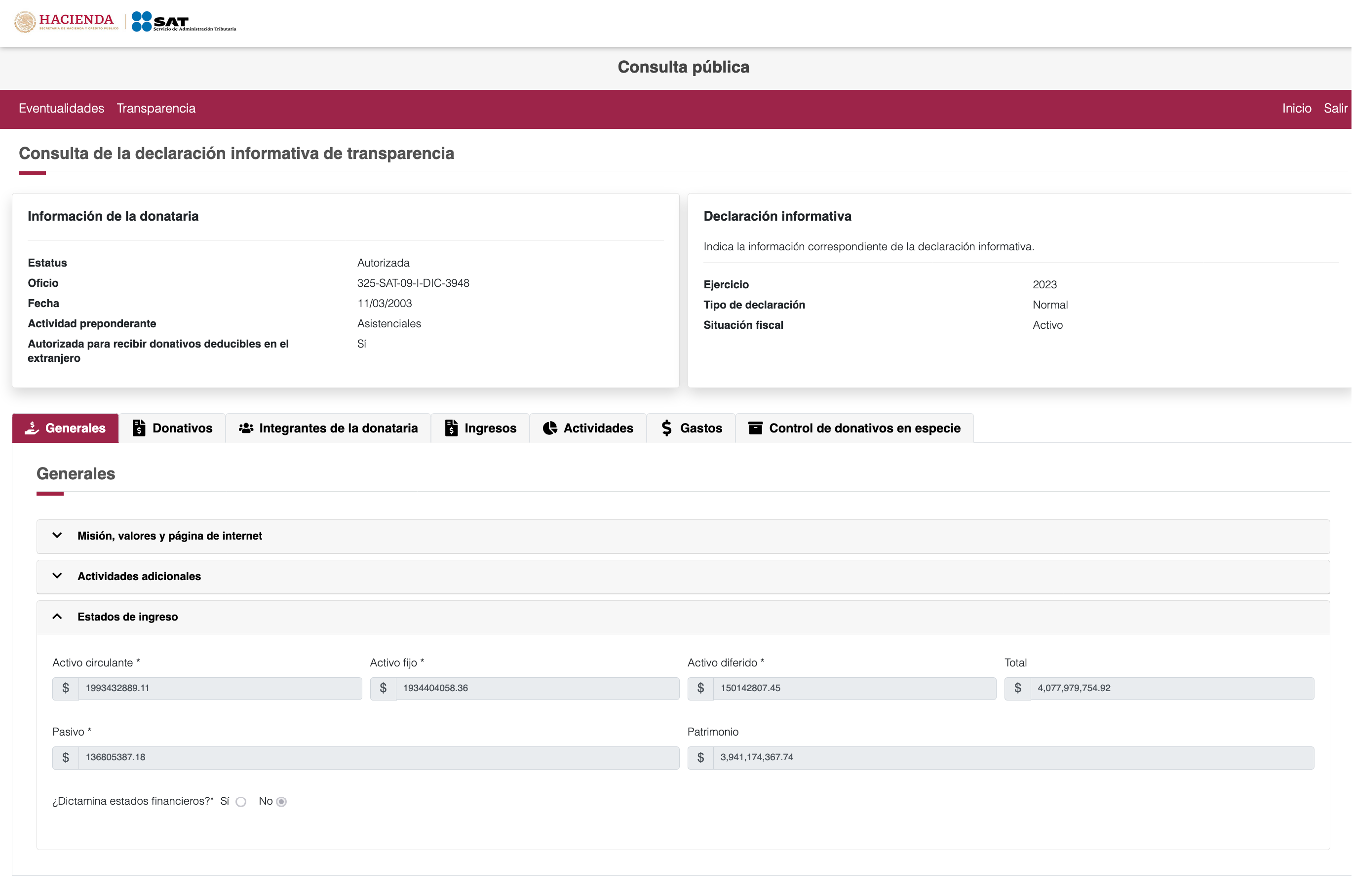This screenshot has width=1352, height=896.
Task: Click the pie chart Actividades icon
Action: pos(549,428)
